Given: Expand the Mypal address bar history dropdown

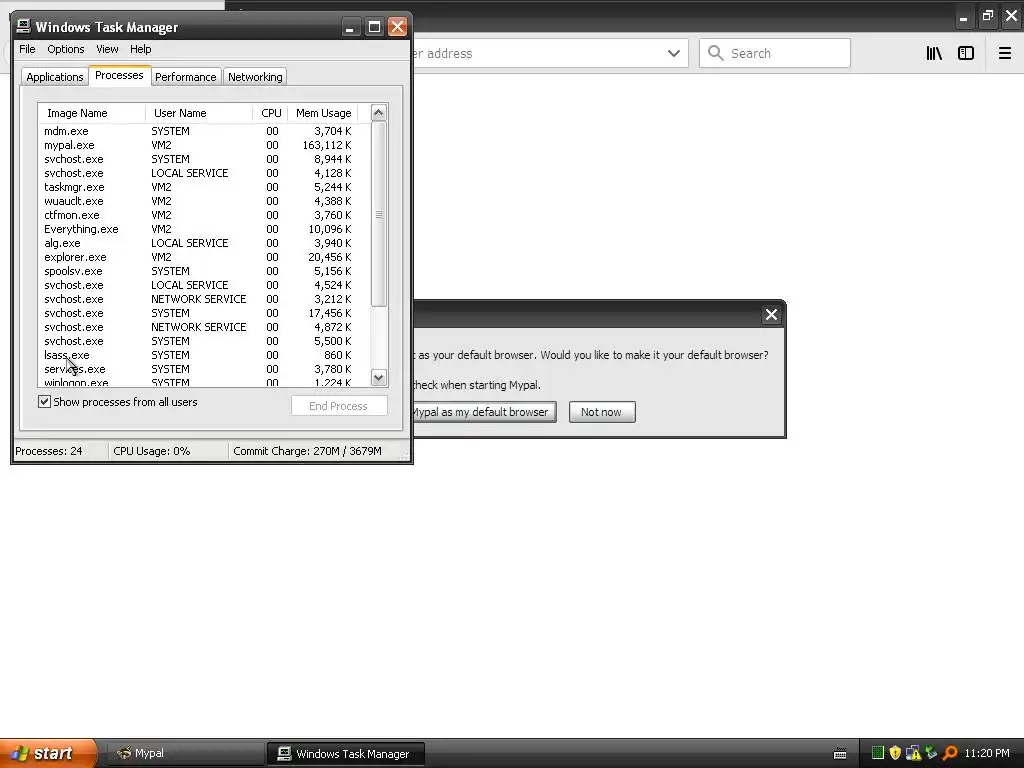Looking at the screenshot, I should (674, 54).
